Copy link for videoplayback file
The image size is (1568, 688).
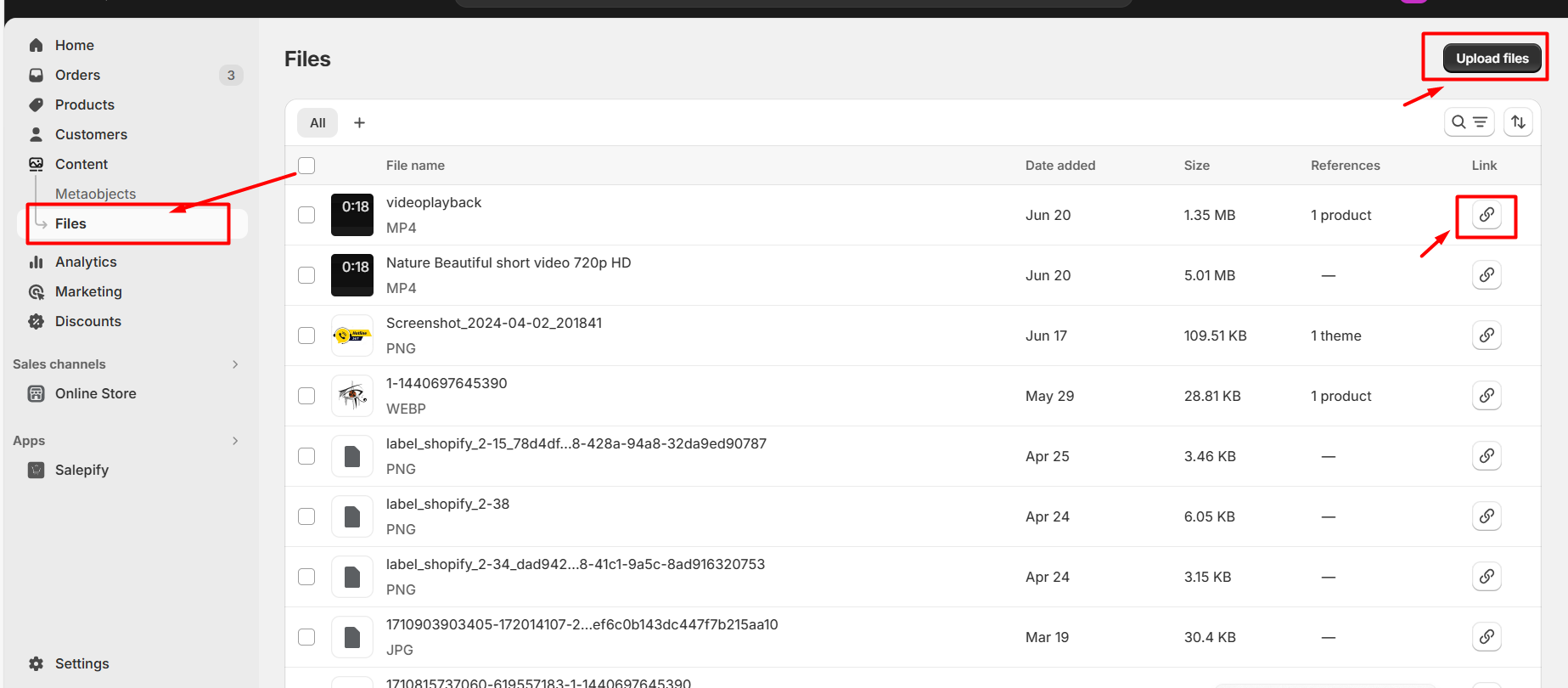(1487, 215)
